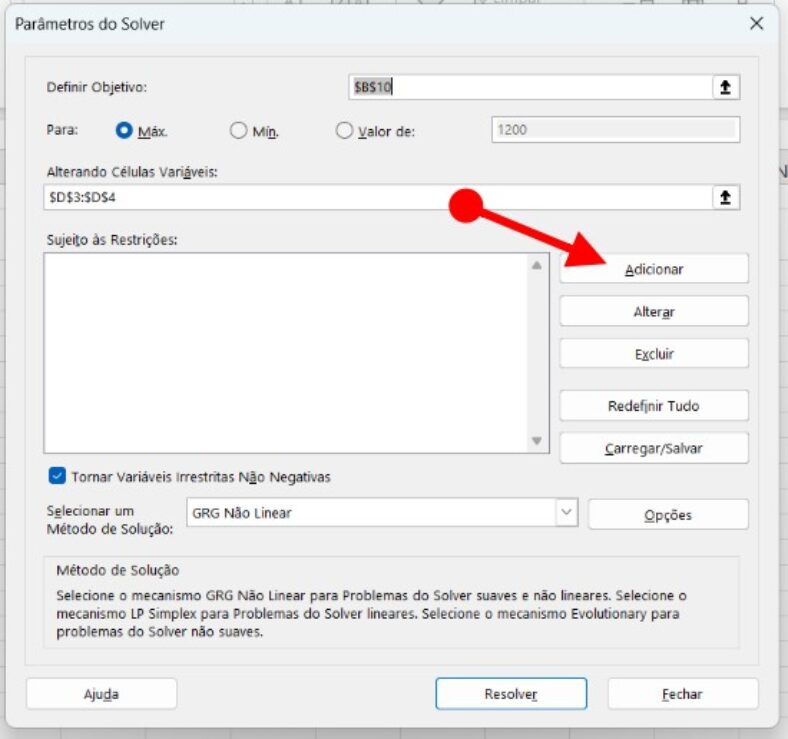788x739 pixels.
Task: Open Solver help with Ajuda button
Action: tap(101, 694)
